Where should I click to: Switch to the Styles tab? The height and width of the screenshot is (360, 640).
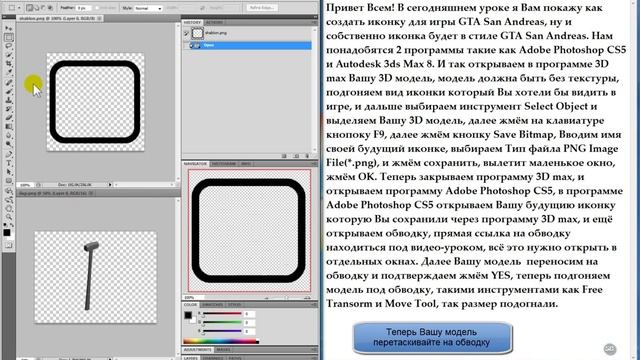[234, 305]
